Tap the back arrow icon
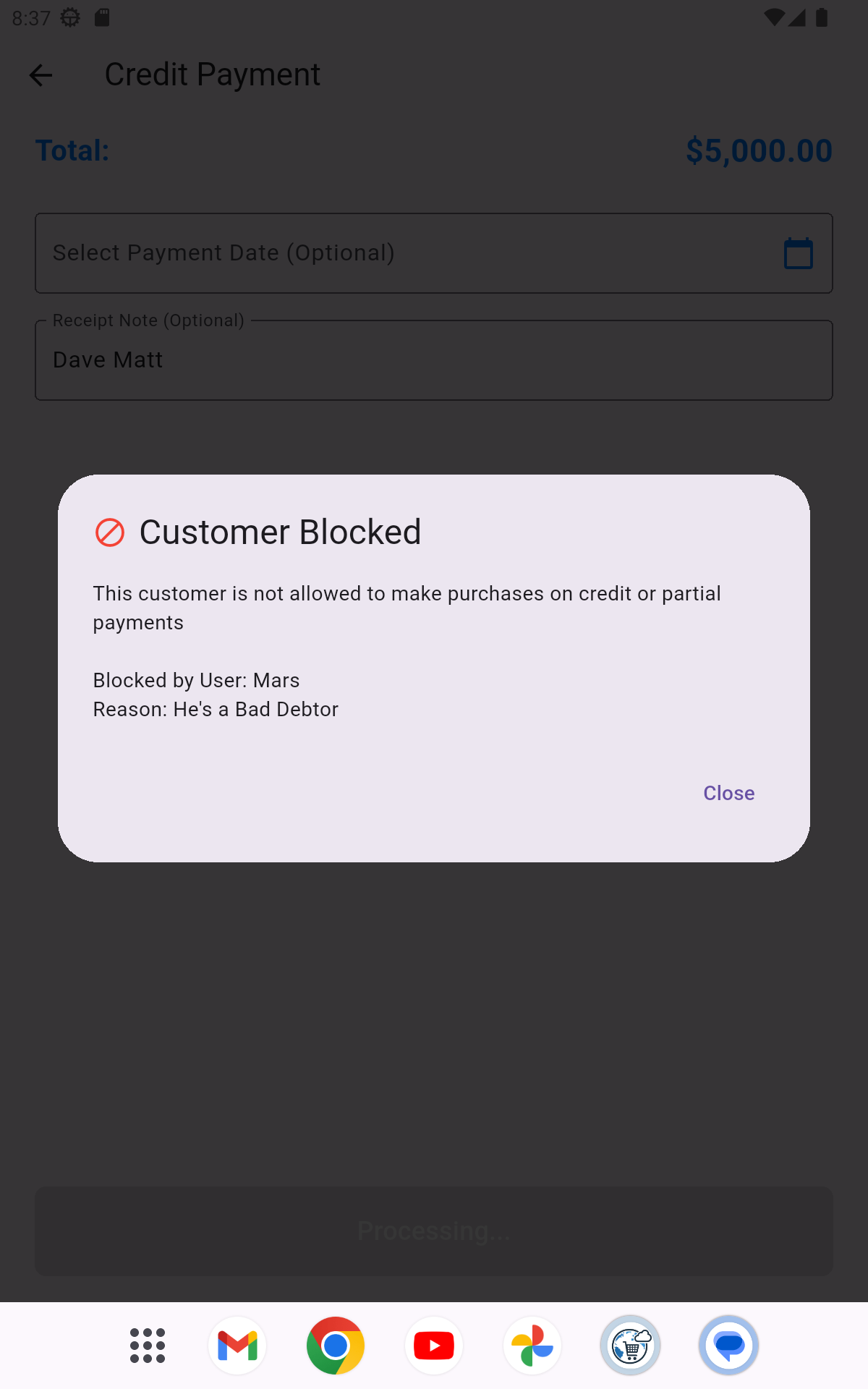Image resolution: width=868 pixels, height=1389 pixels. coord(41,75)
